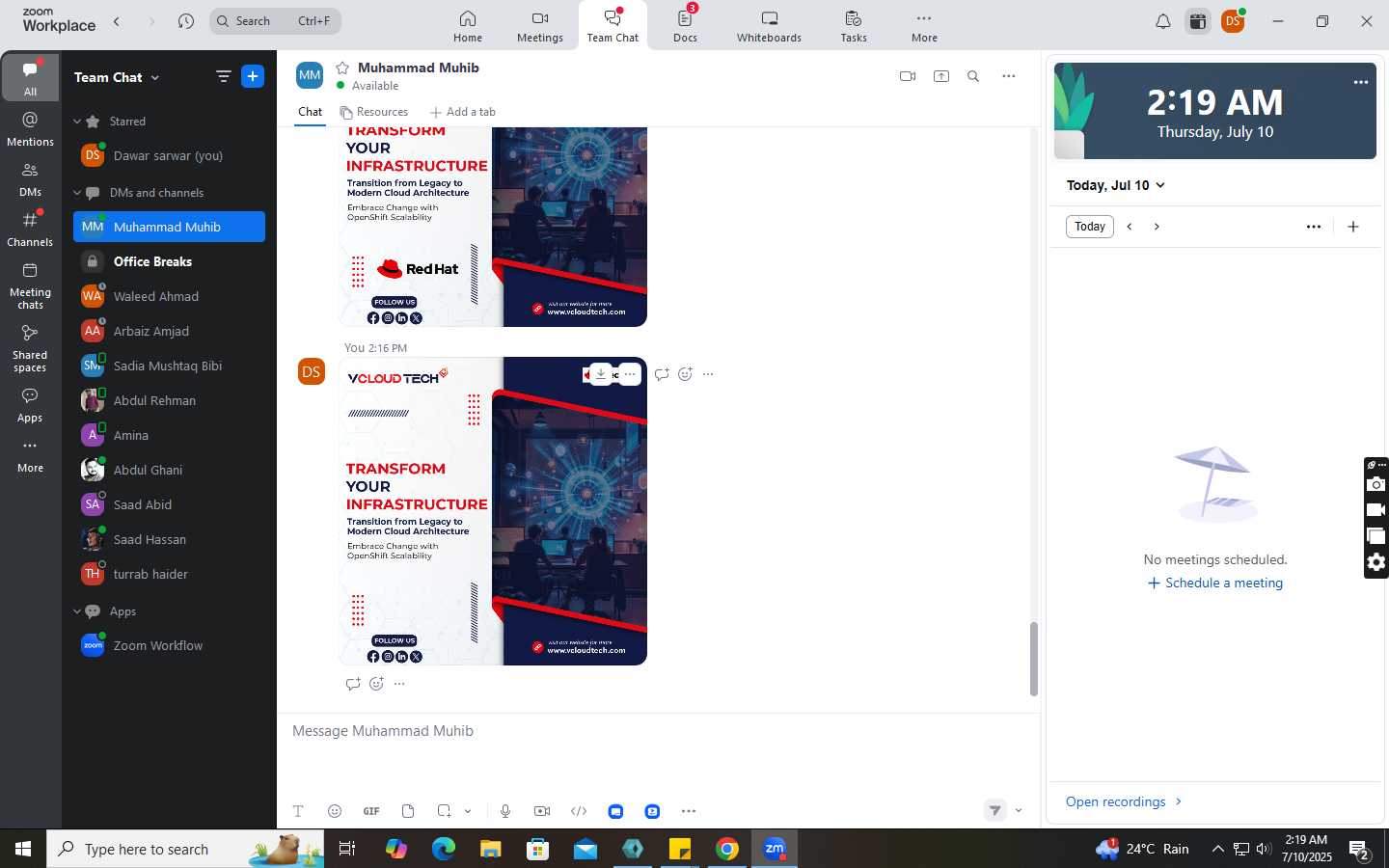
Task: Open Meeting chats in sidebar
Action: (x=30, y=285)
